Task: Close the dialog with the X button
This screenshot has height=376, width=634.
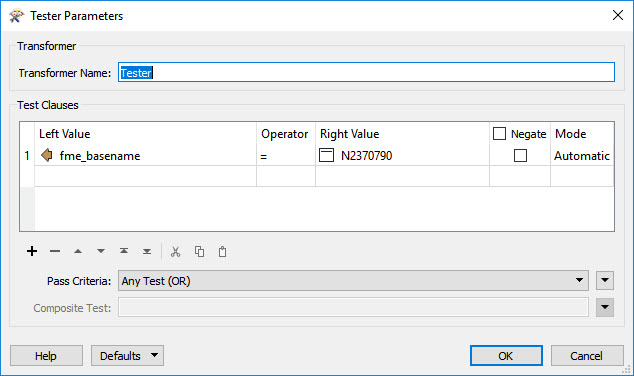Action: 618,15
